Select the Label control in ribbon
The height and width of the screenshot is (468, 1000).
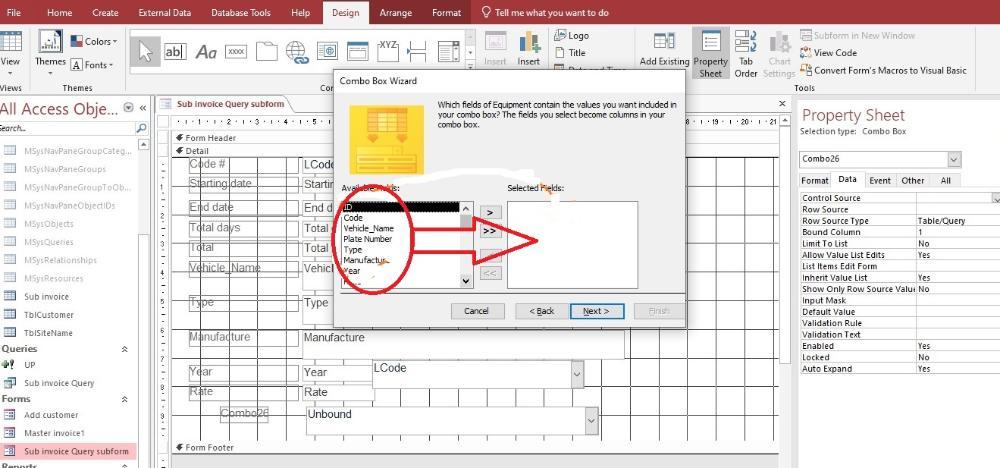[206, 51]
